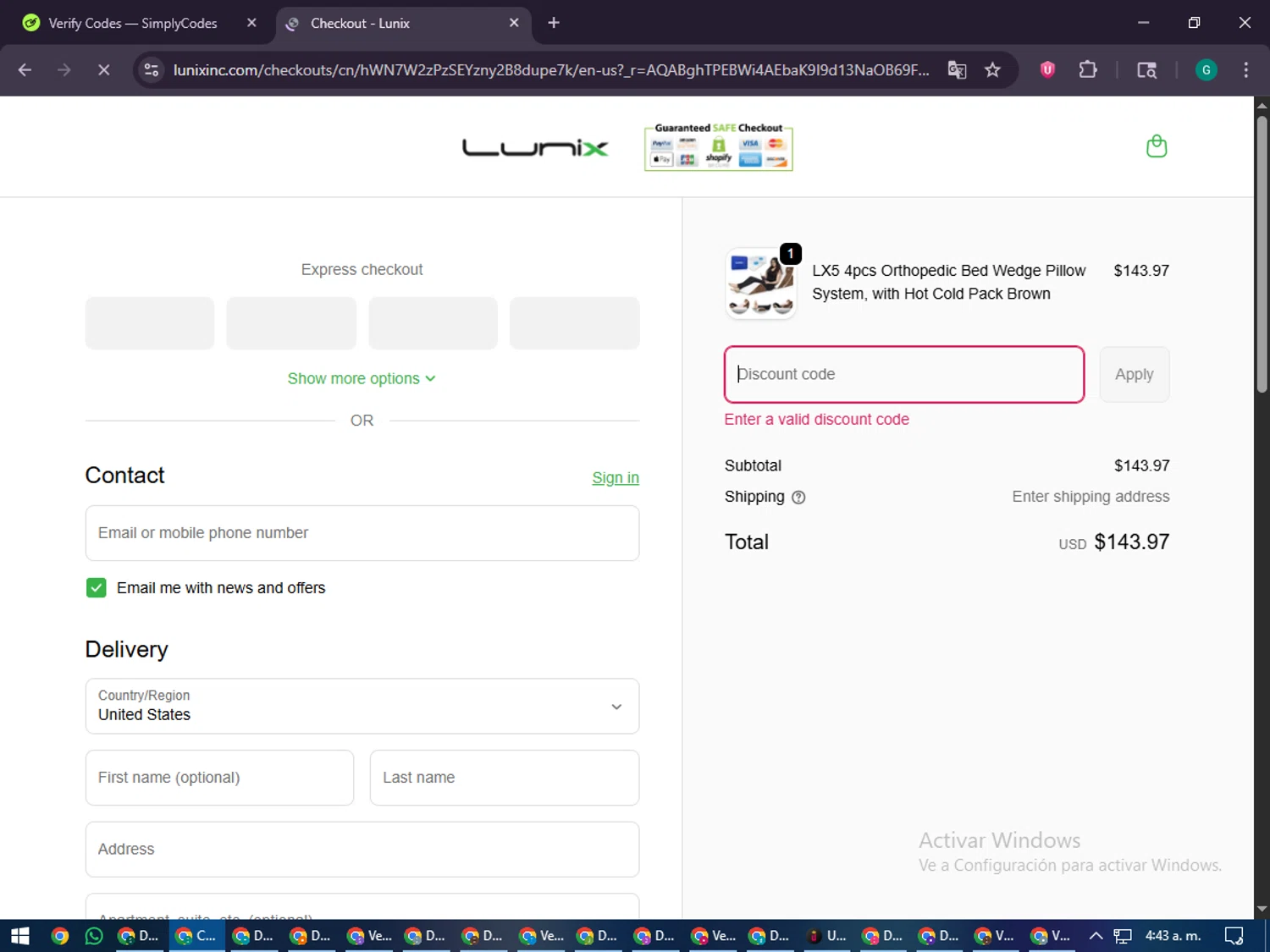Click the Sign in link
Viewport: 1270px width, 952px height.
coord(616,478)
